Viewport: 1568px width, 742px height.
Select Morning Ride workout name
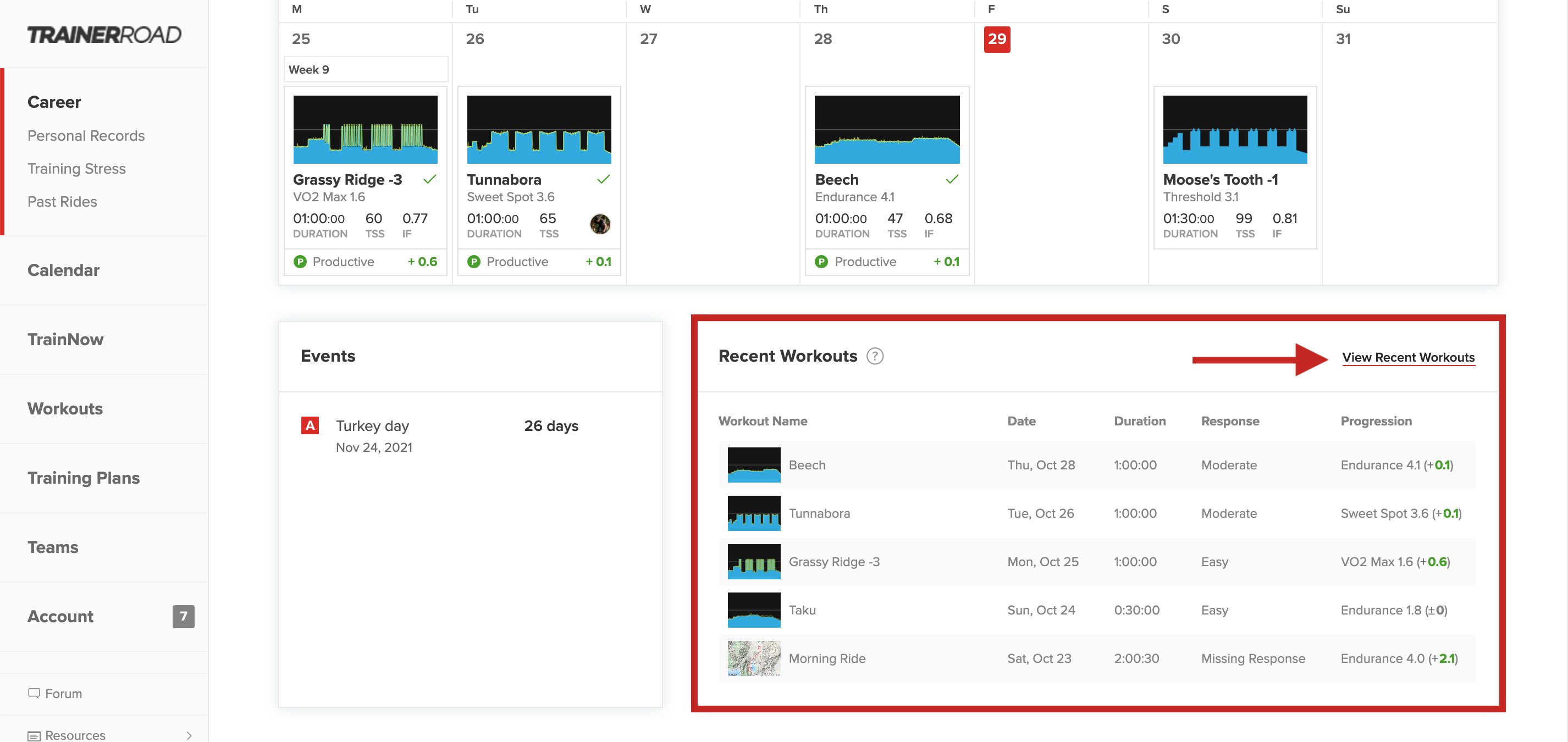(827, 658)
